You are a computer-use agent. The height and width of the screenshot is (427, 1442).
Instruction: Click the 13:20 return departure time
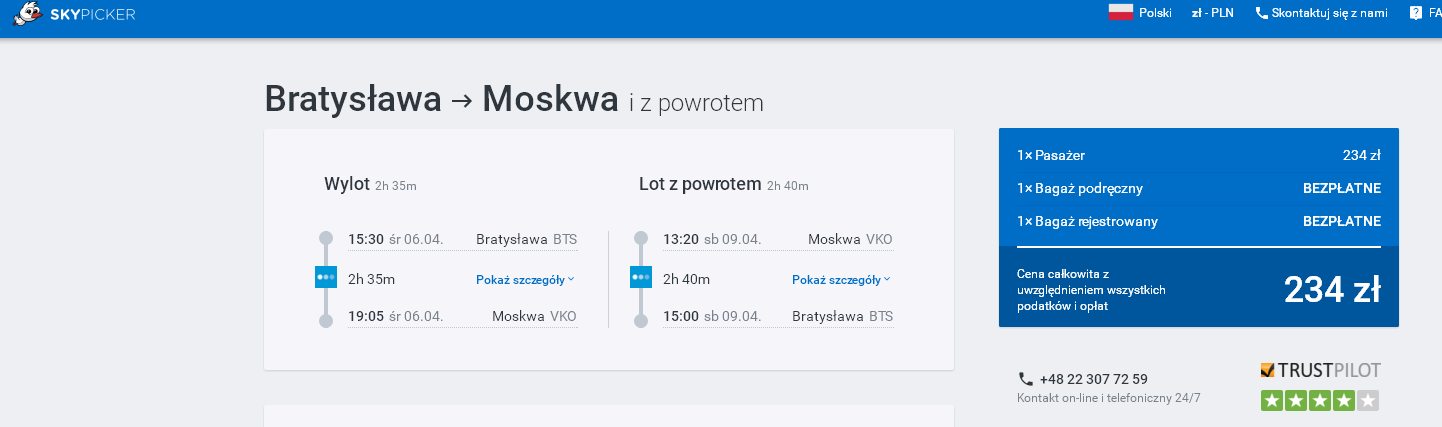[x=681, y=240]
